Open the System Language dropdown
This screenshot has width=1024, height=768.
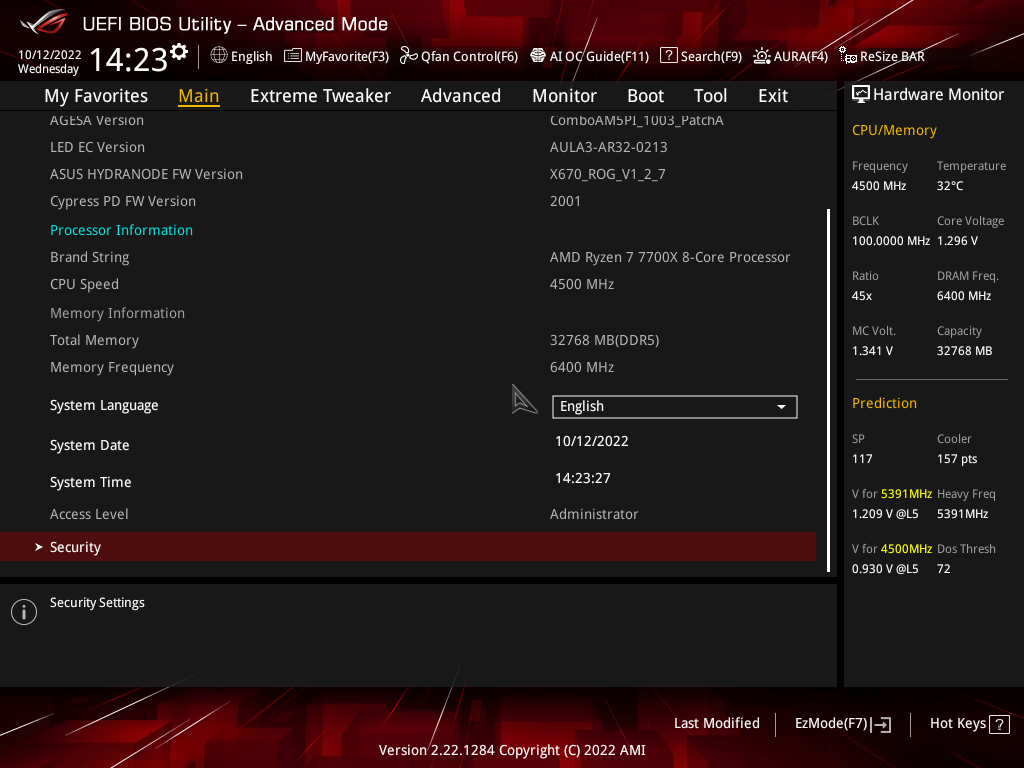(x=675, y=406)
